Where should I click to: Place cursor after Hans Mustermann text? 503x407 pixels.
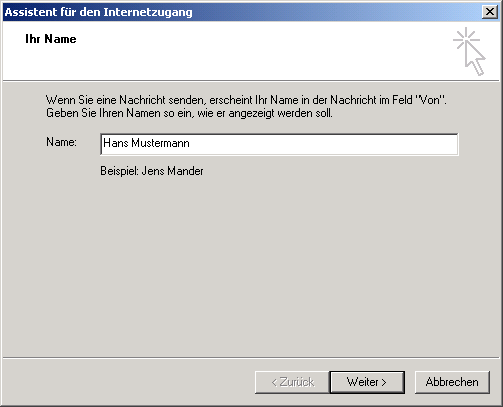(x=191, y=144)
